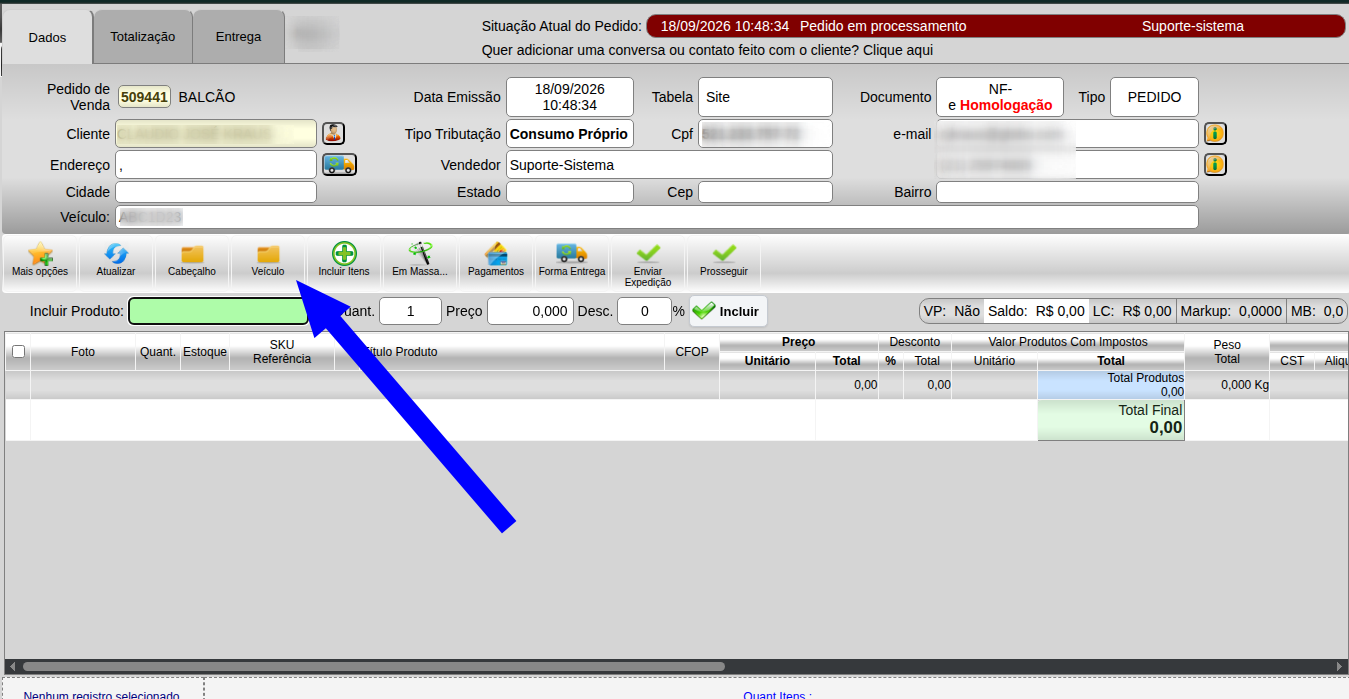Click the delivery truck icon beside Endereço
The width and height of the screenshot is (1349, 699).
click(x=339, y=164)
